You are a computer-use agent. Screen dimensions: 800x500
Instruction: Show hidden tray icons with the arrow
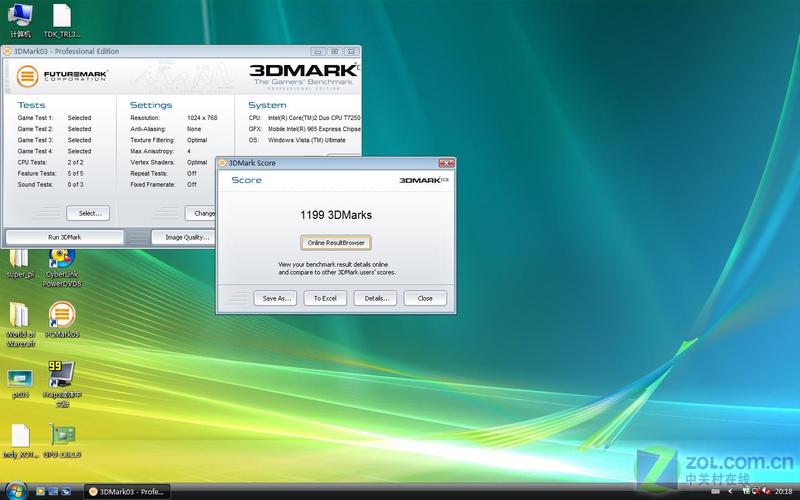coord(730,491)
